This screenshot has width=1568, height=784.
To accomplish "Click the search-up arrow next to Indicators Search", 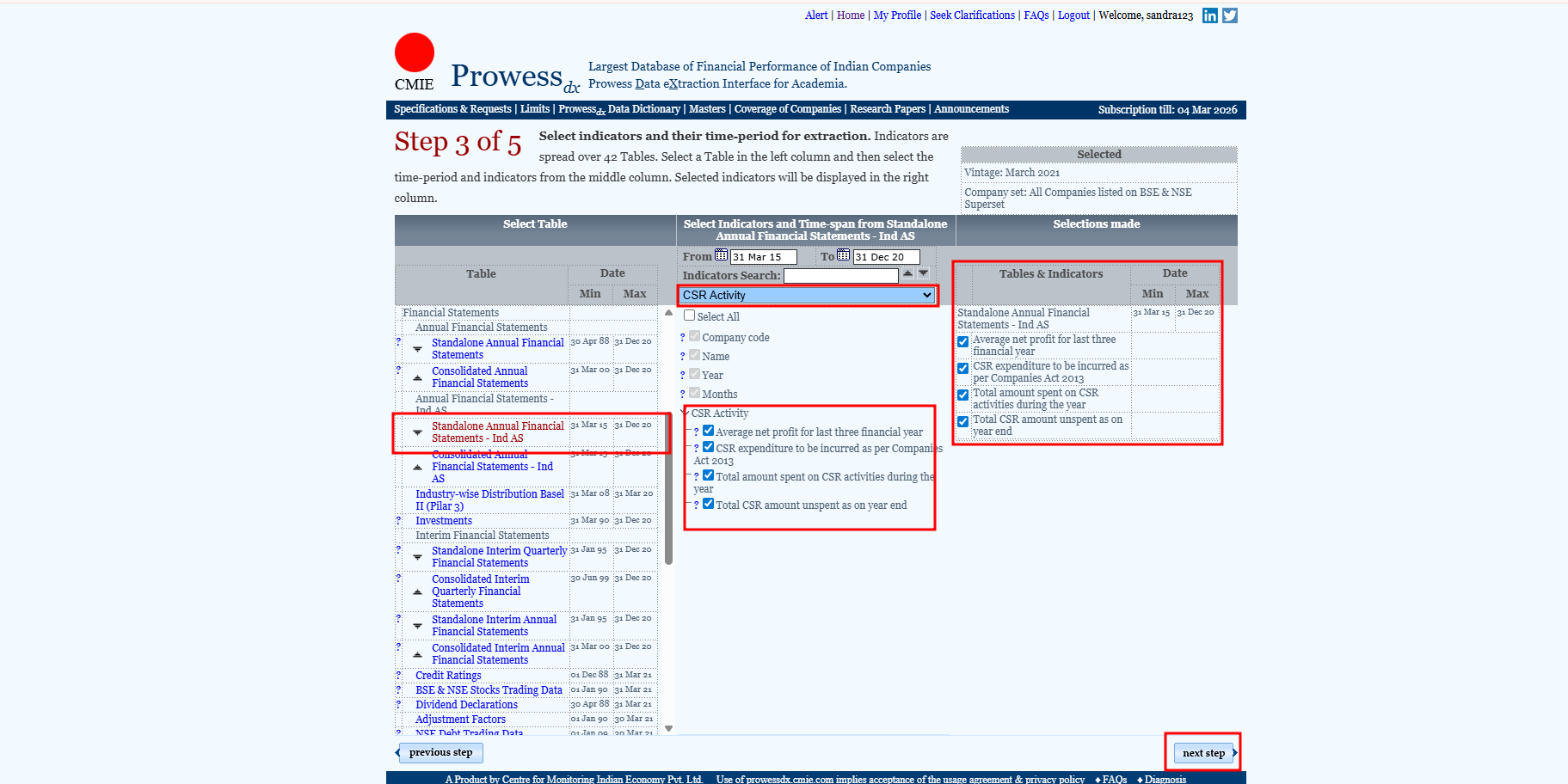I will pos(907,273).
